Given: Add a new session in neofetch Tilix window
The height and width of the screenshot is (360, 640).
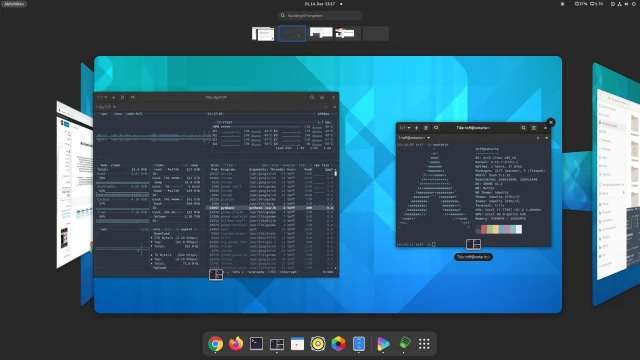Looking at the screenshot, I should [416, 128].
